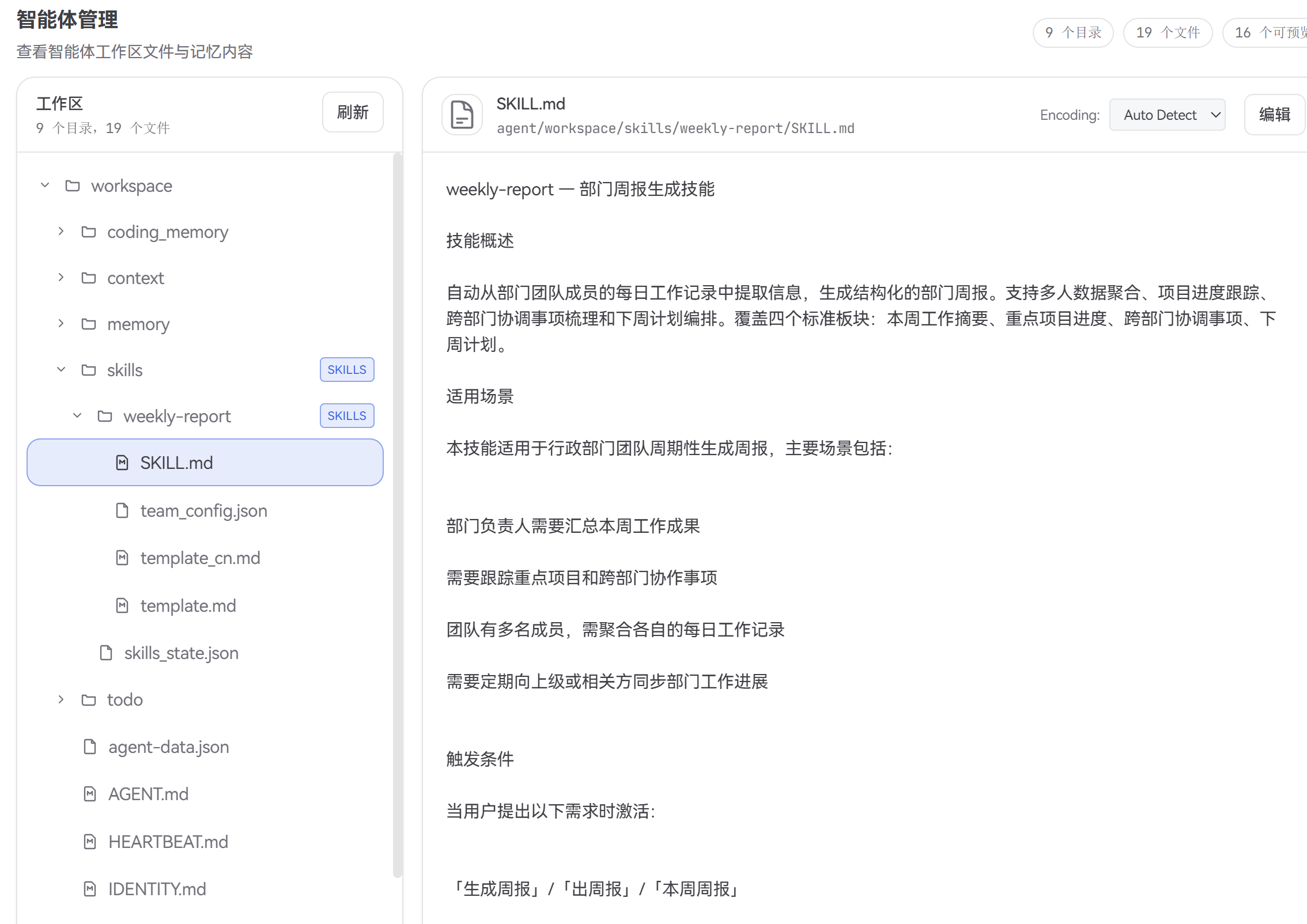Click the file icon beside skills_state.json

pyautogui.click(x=106, y=653)
